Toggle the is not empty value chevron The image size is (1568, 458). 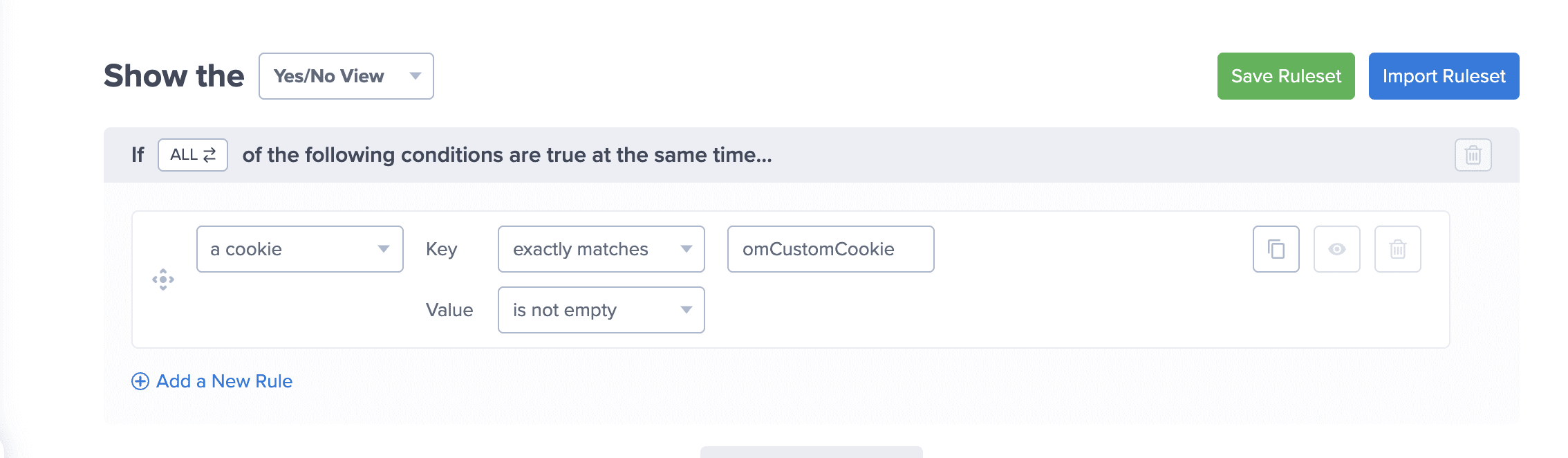[686, 310]
